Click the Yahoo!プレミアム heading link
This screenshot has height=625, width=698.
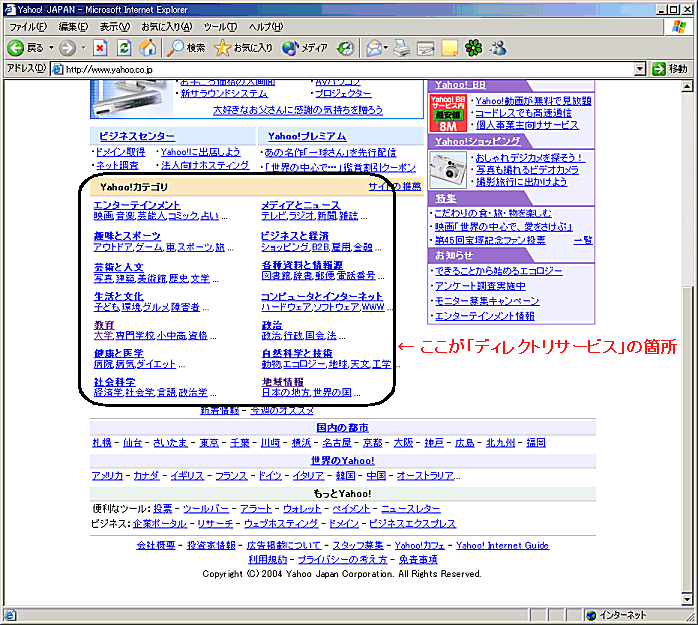pos(307,136)
